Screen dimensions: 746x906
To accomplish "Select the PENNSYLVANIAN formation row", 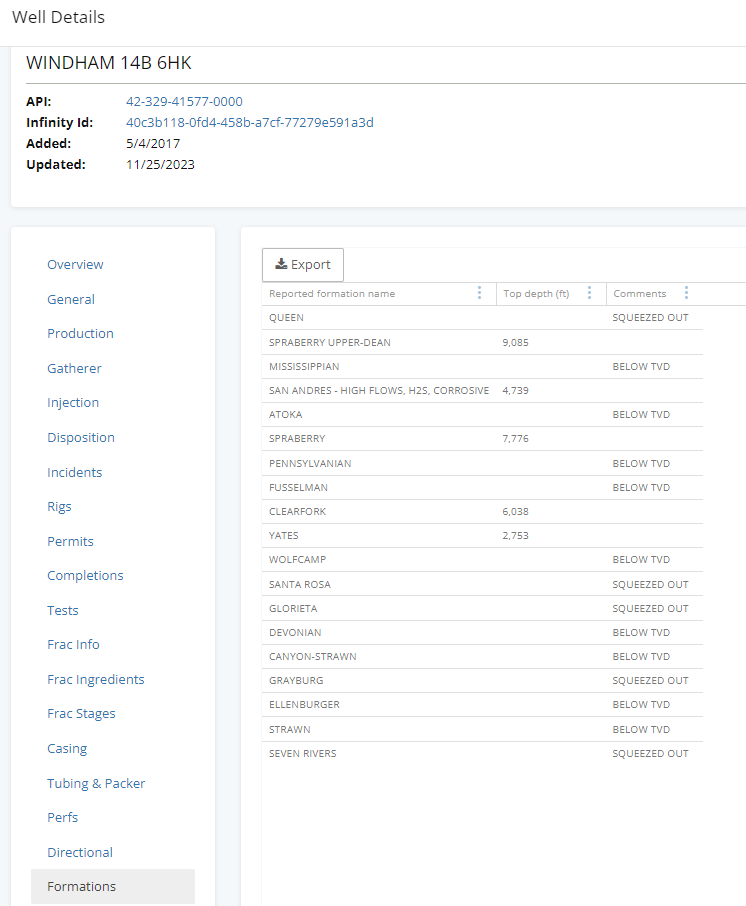I will [x=483, y=463].
